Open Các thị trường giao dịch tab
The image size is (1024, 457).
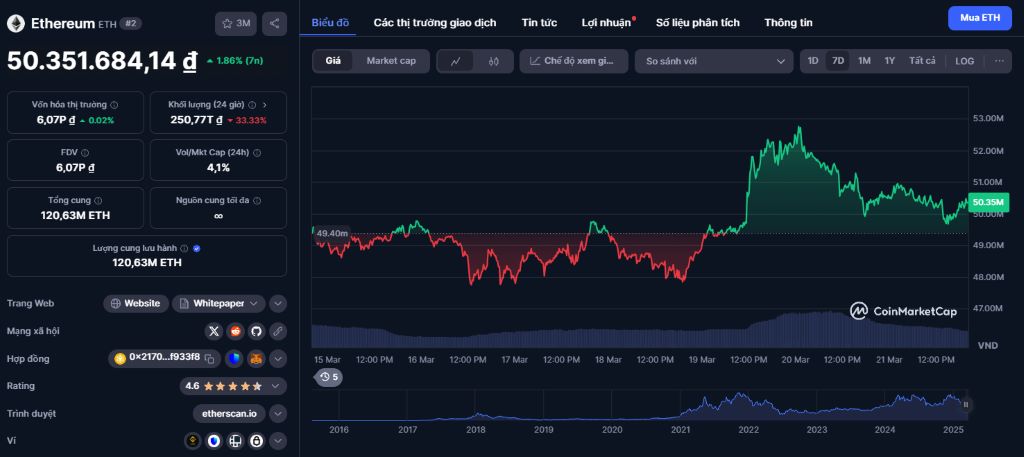tap(435, 23)
